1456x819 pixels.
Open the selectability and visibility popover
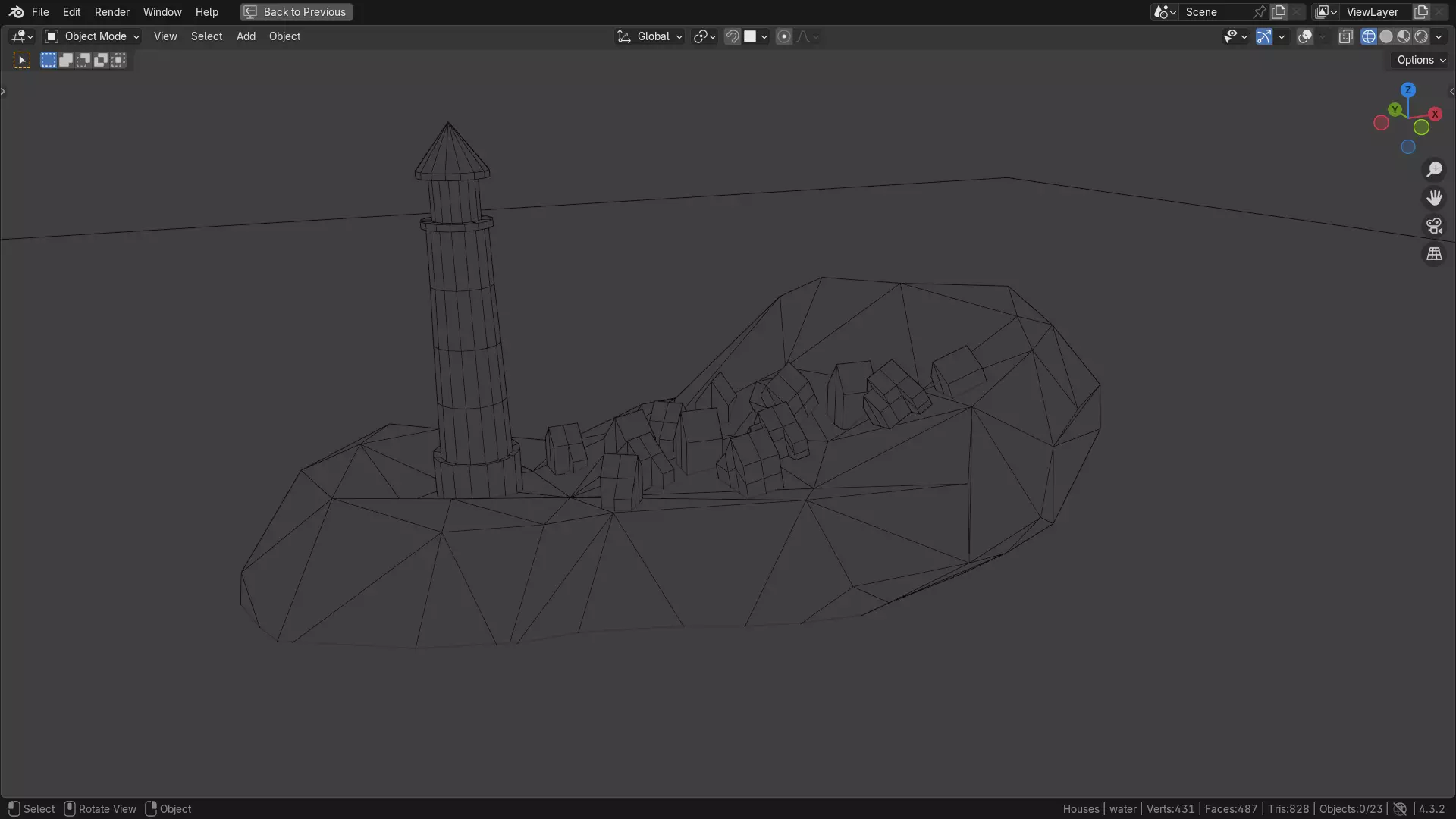pyautogui.click(x=1235, y=36)
